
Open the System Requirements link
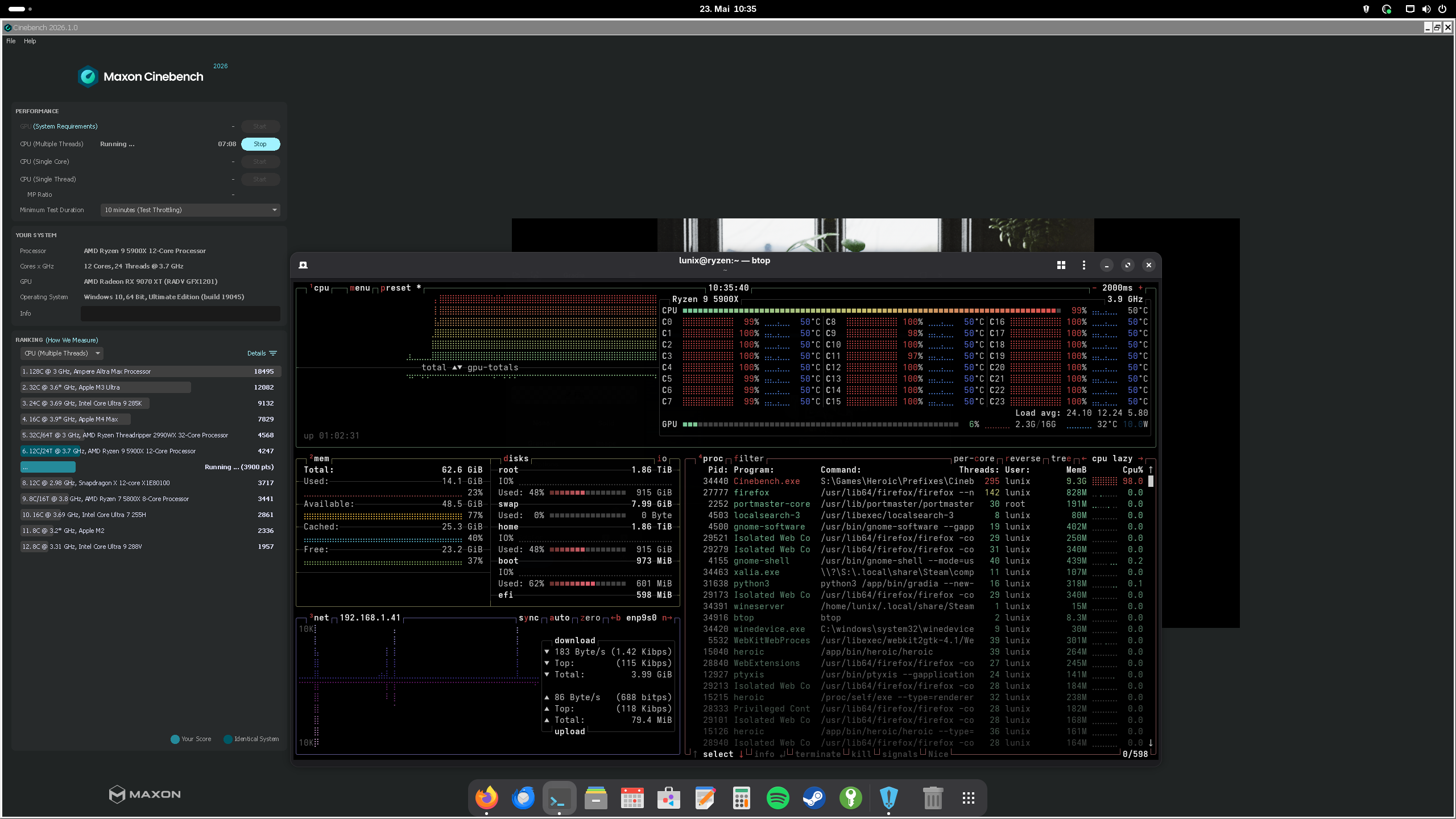[x=65, y=126]
